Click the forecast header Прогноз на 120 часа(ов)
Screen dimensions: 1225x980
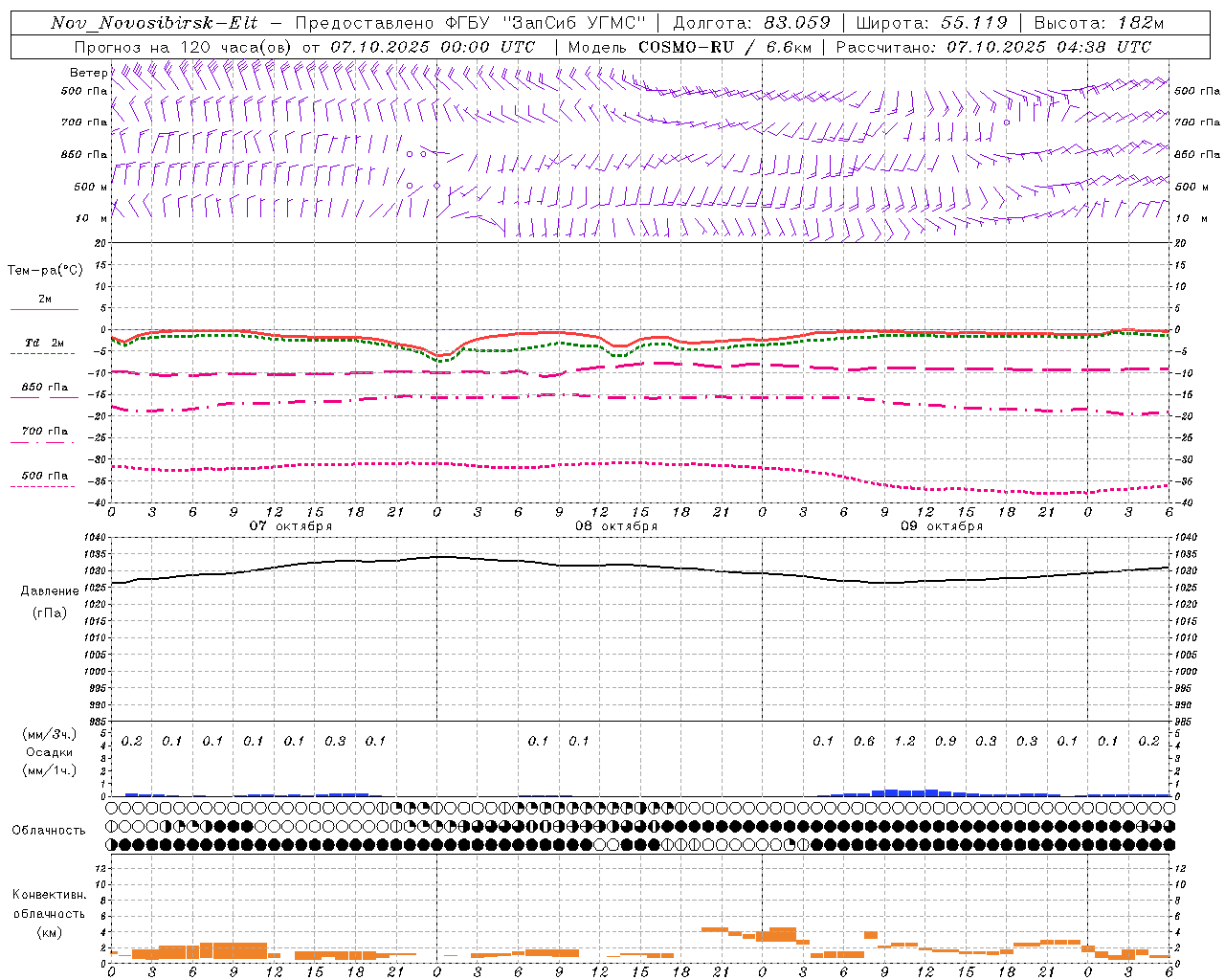coord(184,47)
